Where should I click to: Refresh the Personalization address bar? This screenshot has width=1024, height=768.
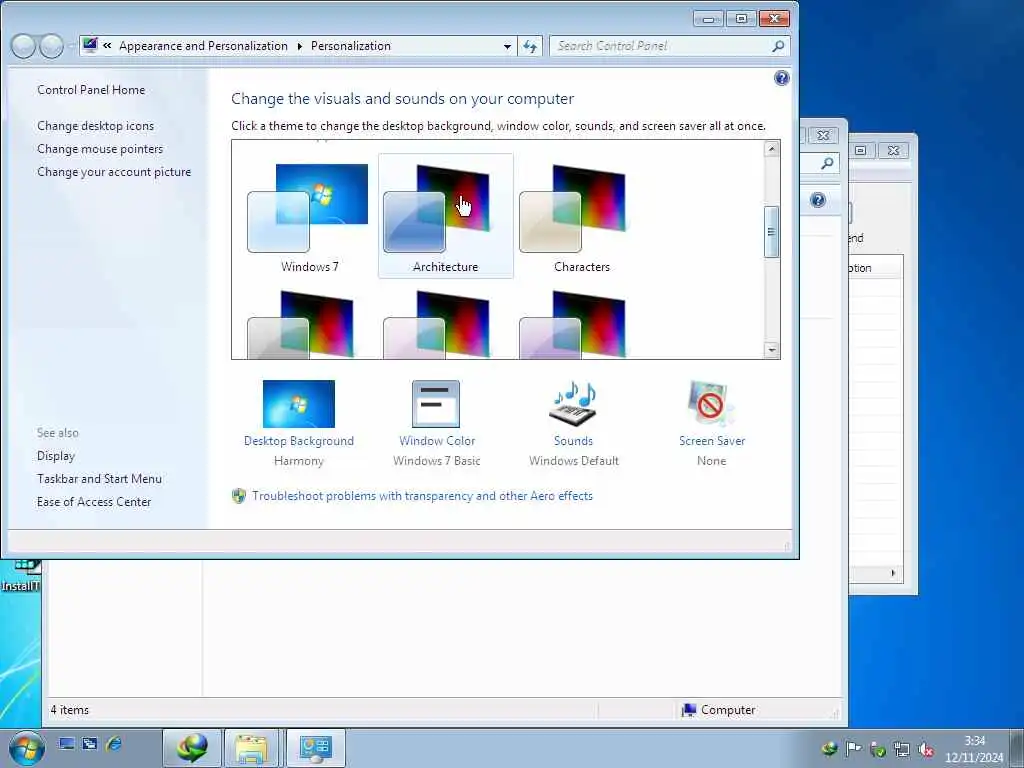pos(530,46)
